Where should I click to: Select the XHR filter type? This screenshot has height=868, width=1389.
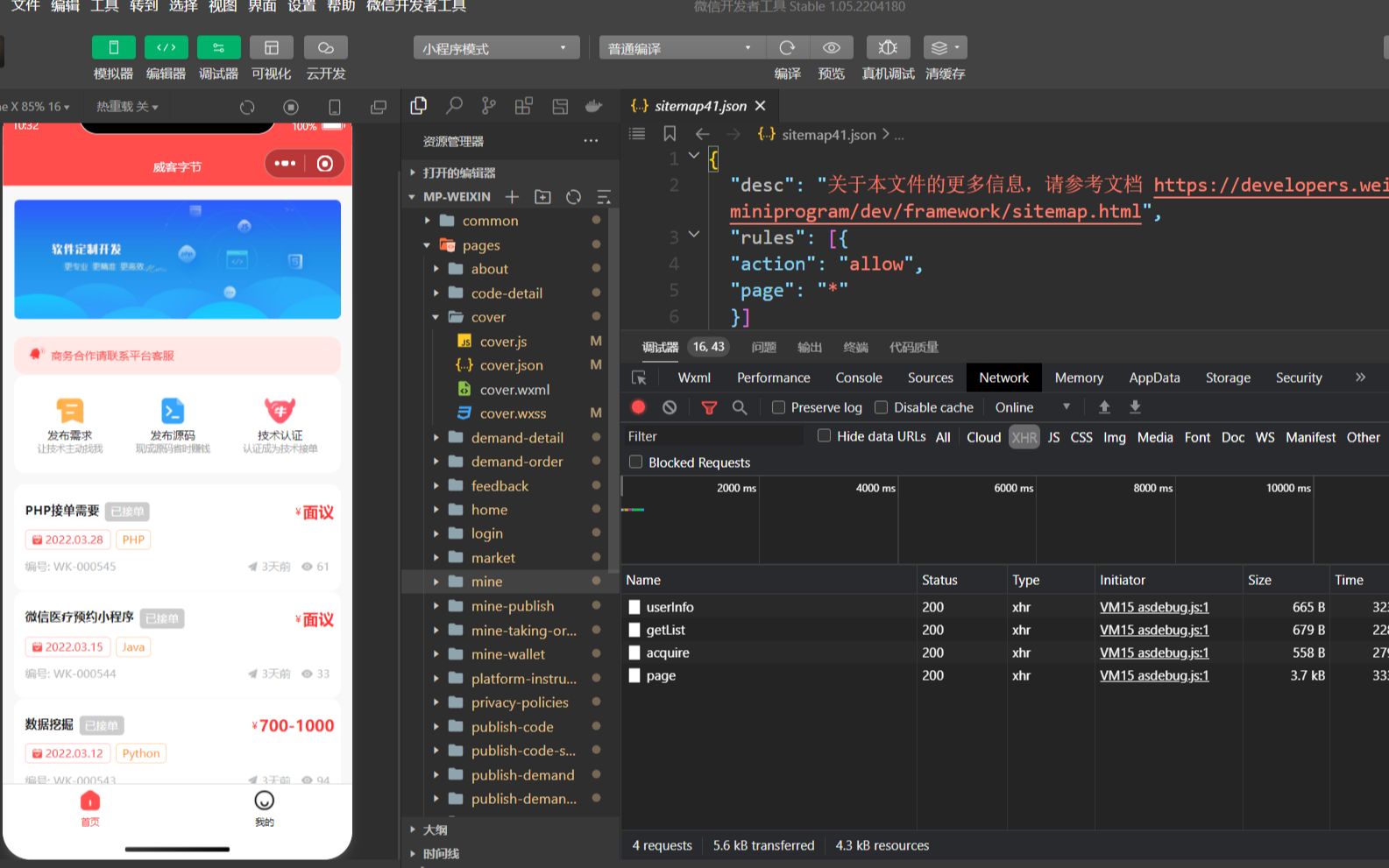tap(1024, 437)
